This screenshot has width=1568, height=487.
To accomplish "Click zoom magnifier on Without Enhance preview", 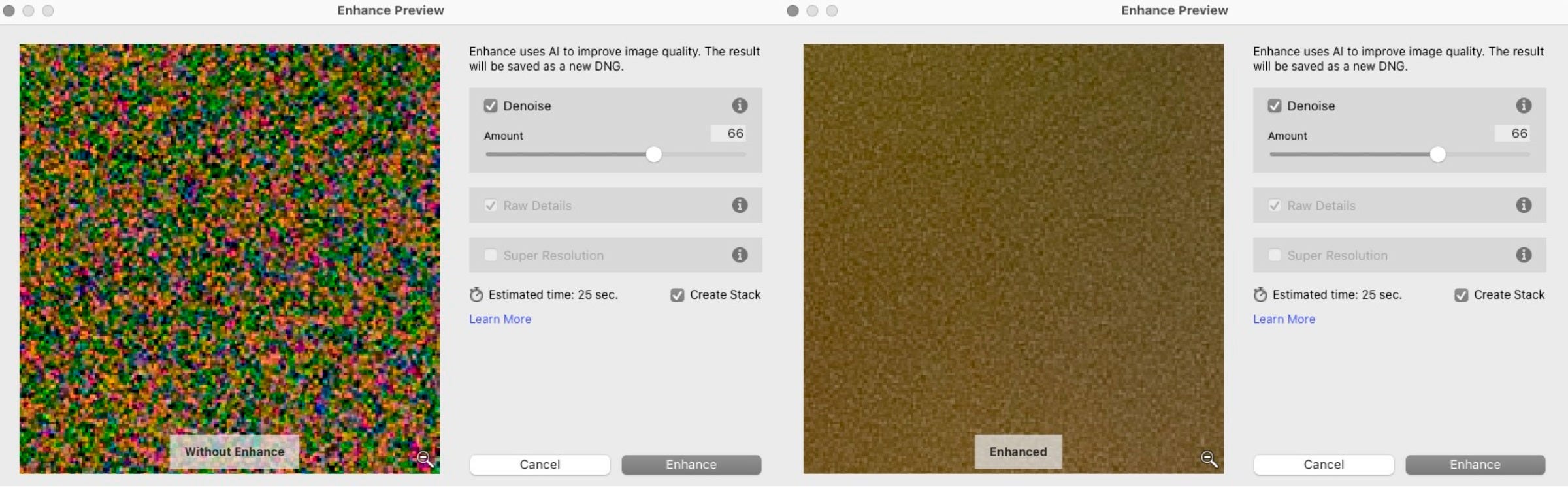I will (425, 460).
